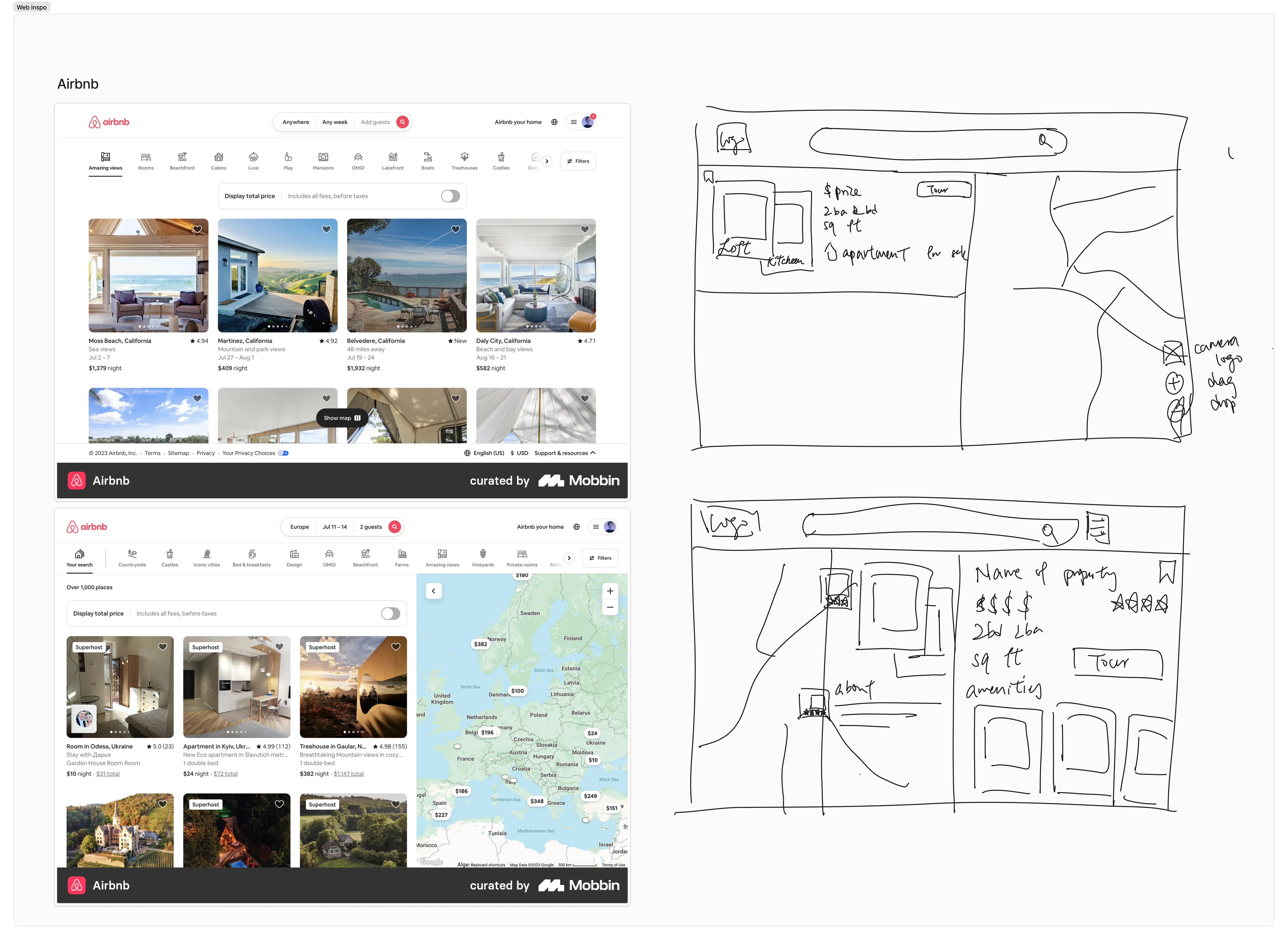The width and height of the screenshot is (1288, 940).
Task: Favorite the Martinez, California listing heart
Action: (x=327, y=229)
